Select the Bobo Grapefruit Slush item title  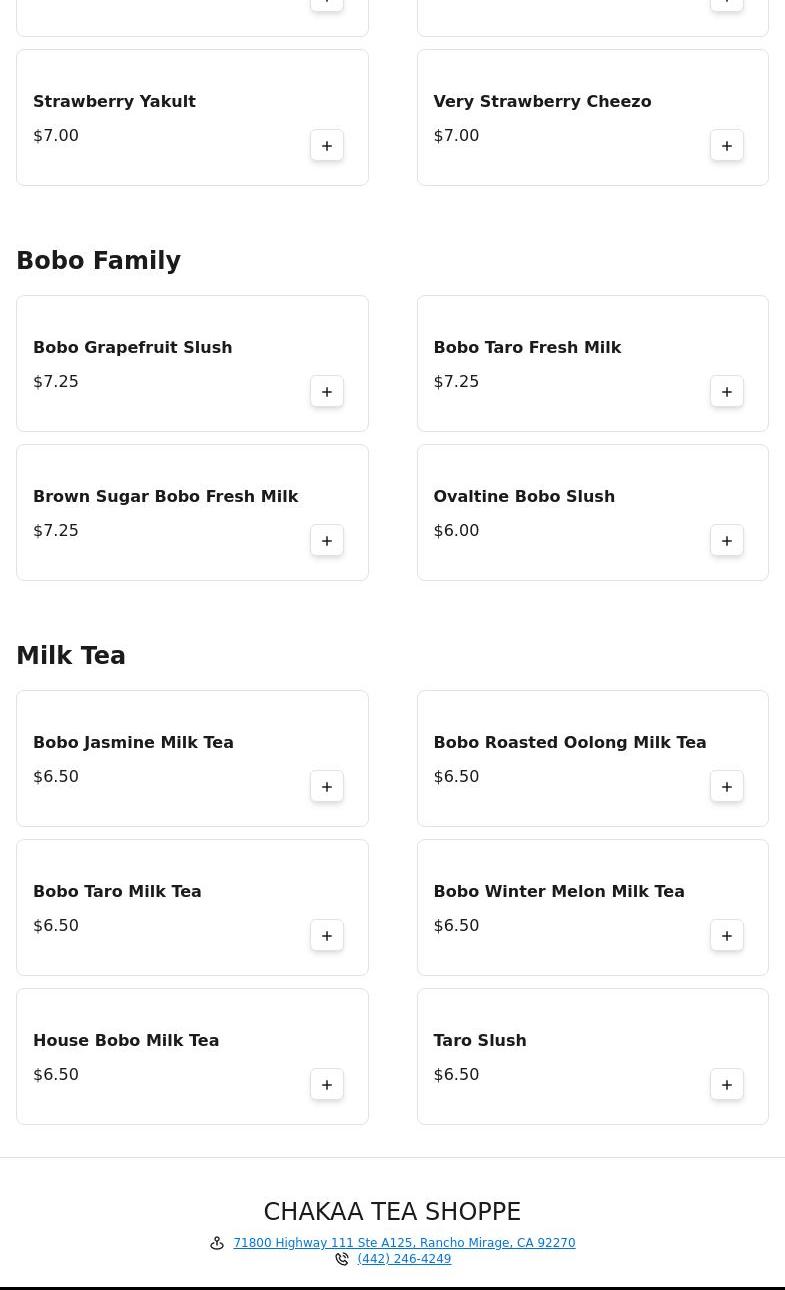coord(132,347)
